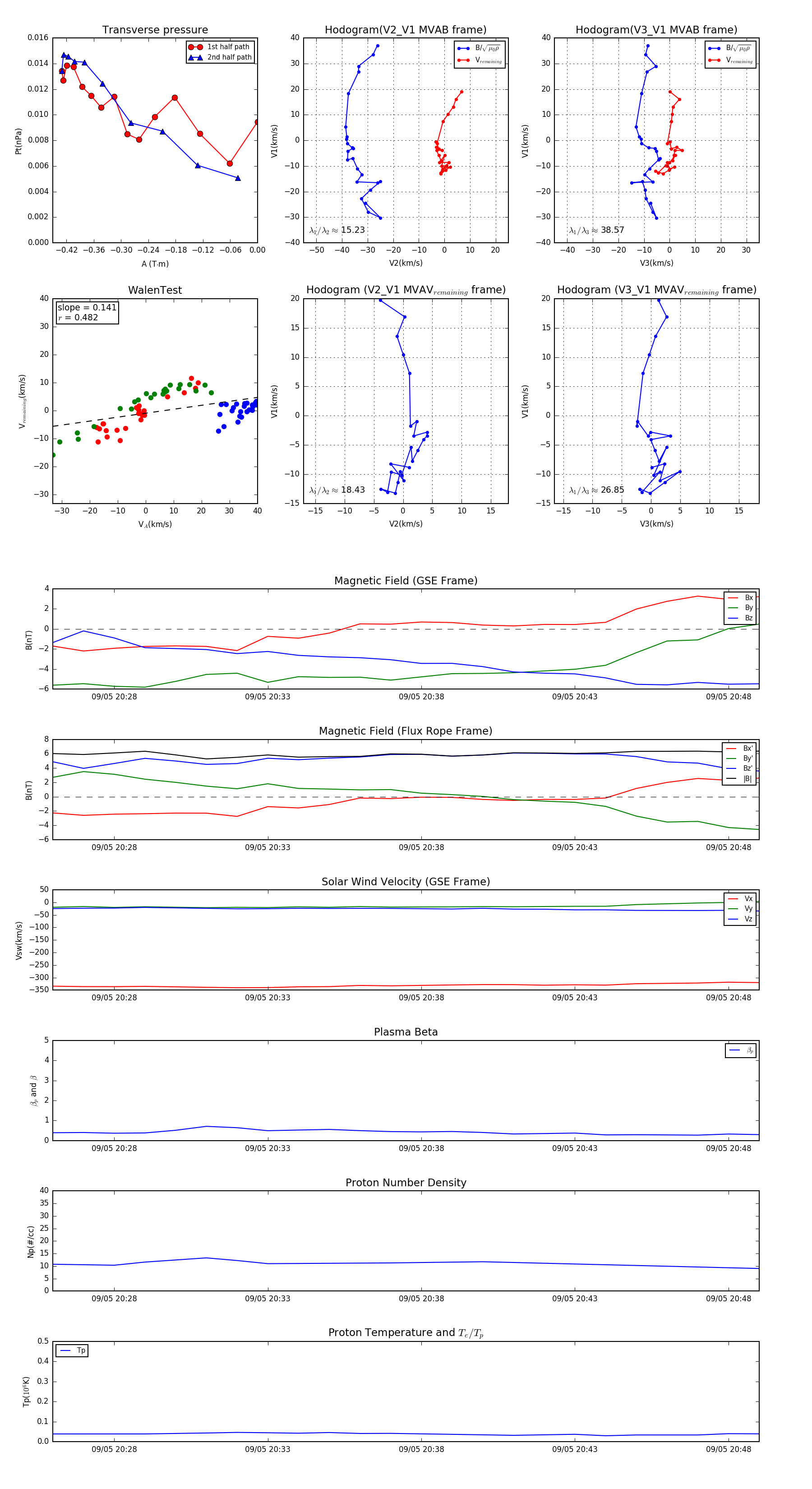Click the 'Solar Wind Velocity (GSE Frame)' title
Screen dimensions: 812x1489
point(406,882)
